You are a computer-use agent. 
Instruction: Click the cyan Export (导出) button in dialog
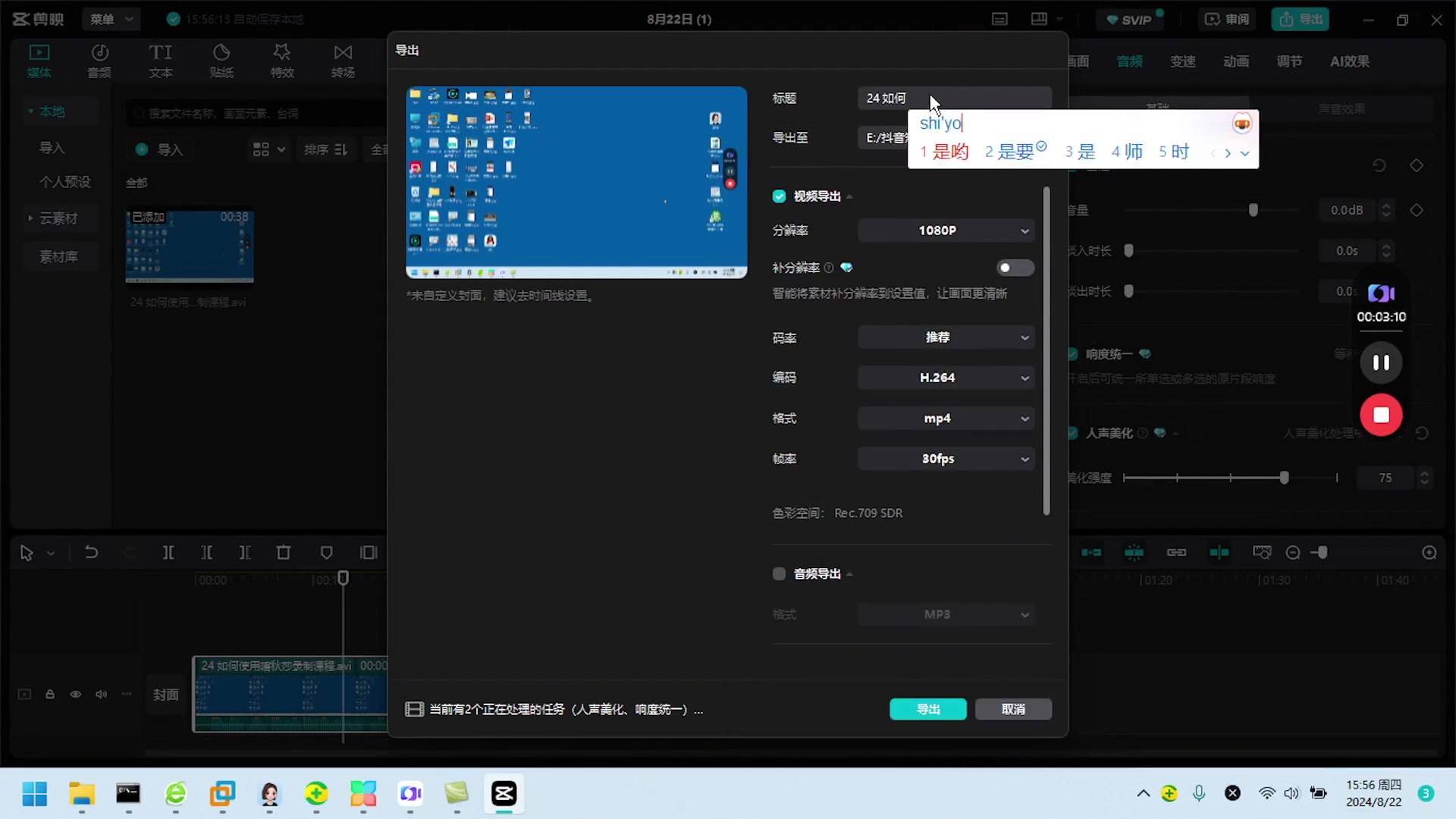pyautogui.click(x=927, y=709)
